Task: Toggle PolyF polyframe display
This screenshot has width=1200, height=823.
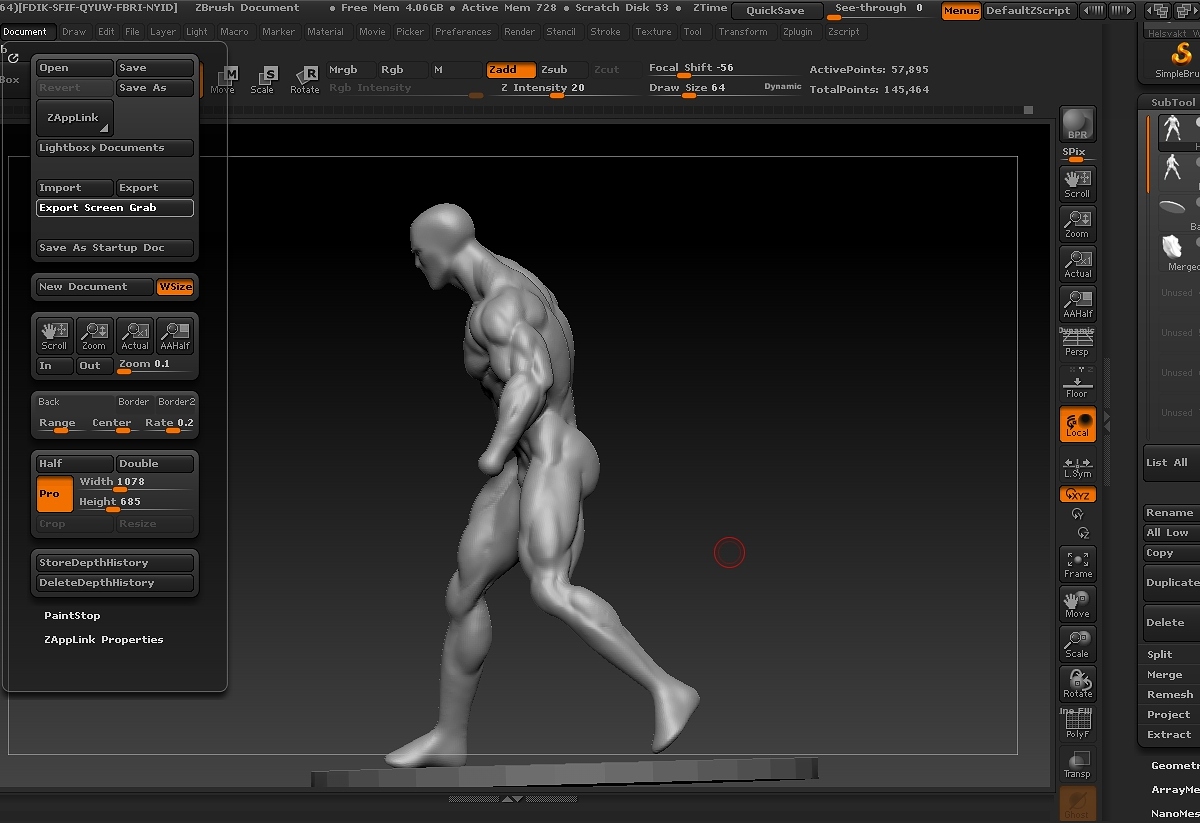Action: (x=1077, y=723)
